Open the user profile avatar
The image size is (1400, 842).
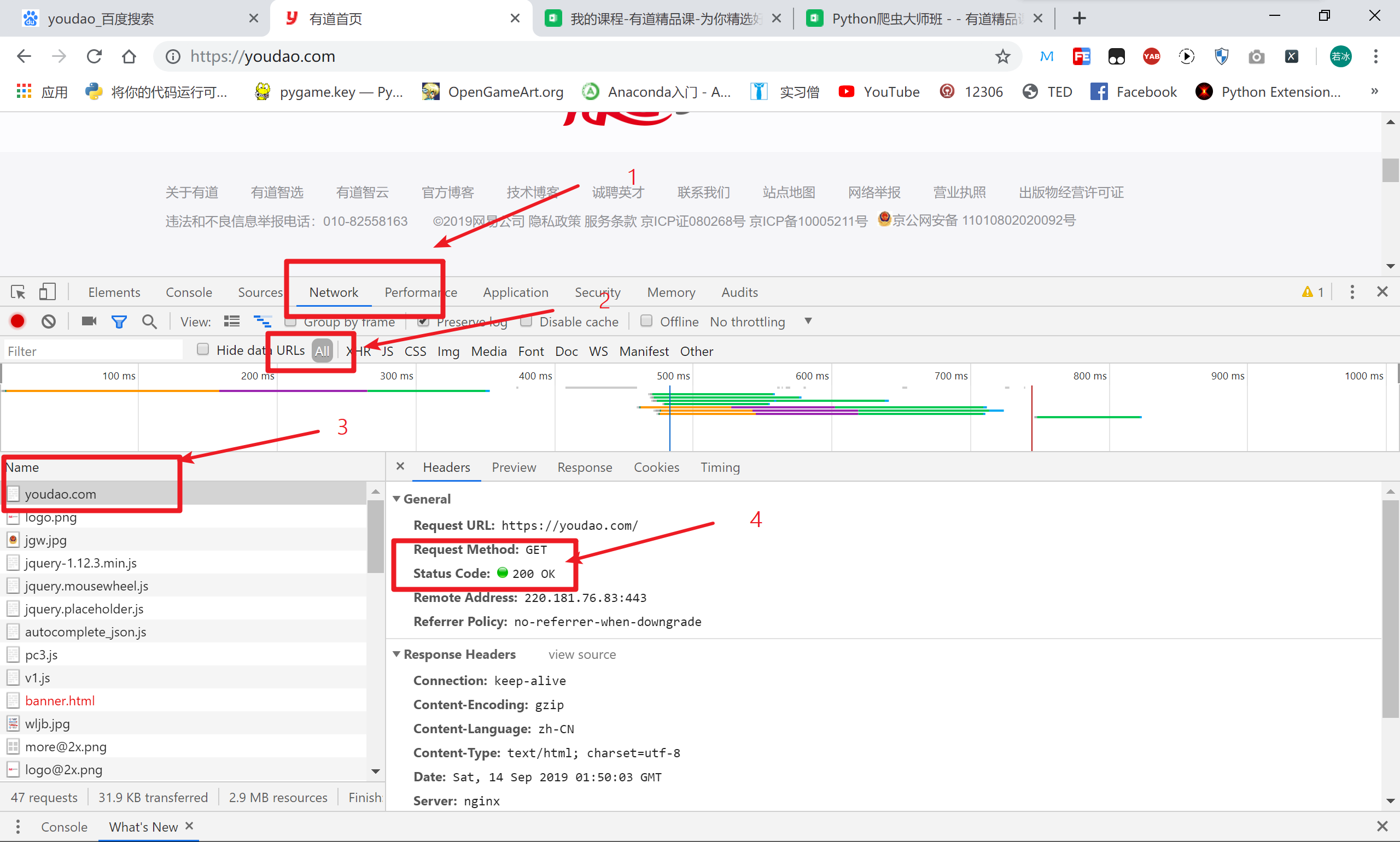point(1340,56)
